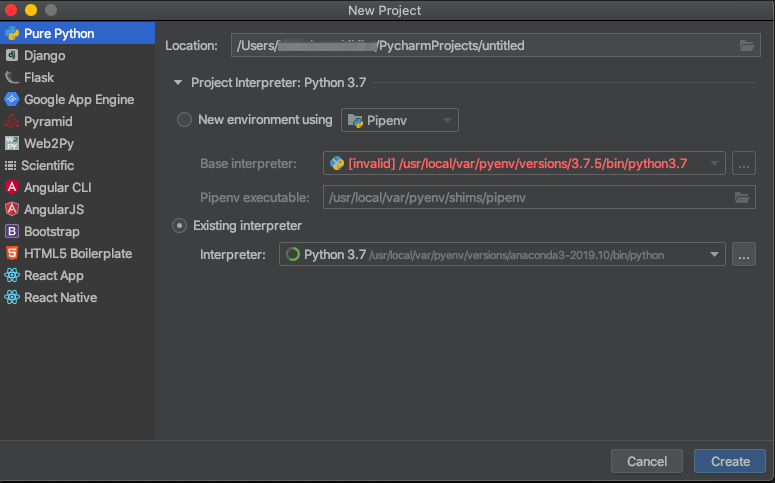
Task: Open the Pipenv environment type dropdown
Action: pyautogui.click(x=400, y=121)
